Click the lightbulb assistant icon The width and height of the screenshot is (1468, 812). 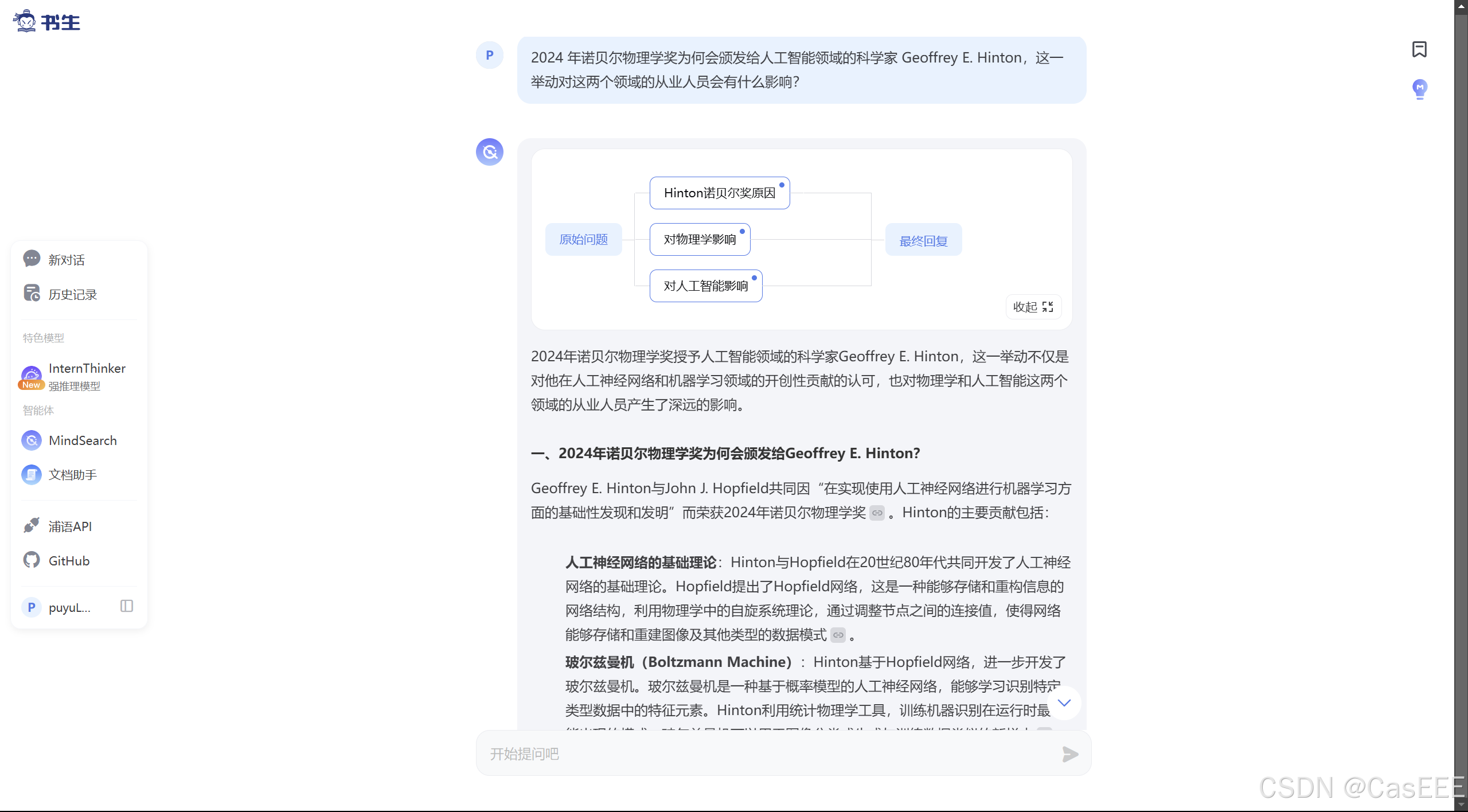click(x=1419, y=89)
